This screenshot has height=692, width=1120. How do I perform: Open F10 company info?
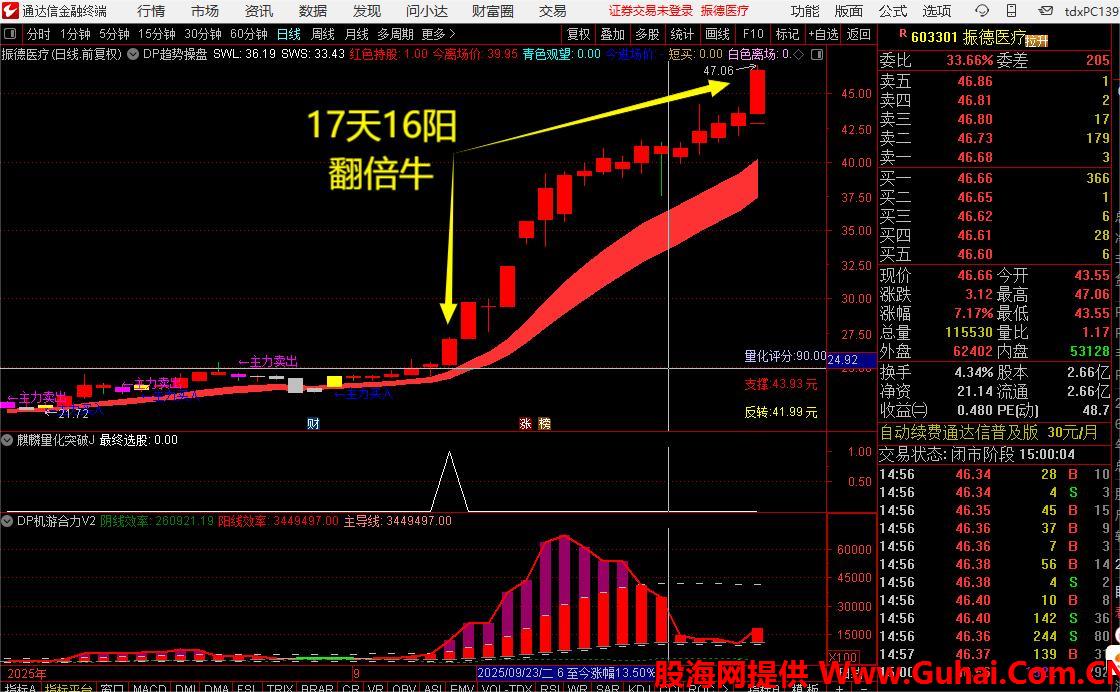753,34
